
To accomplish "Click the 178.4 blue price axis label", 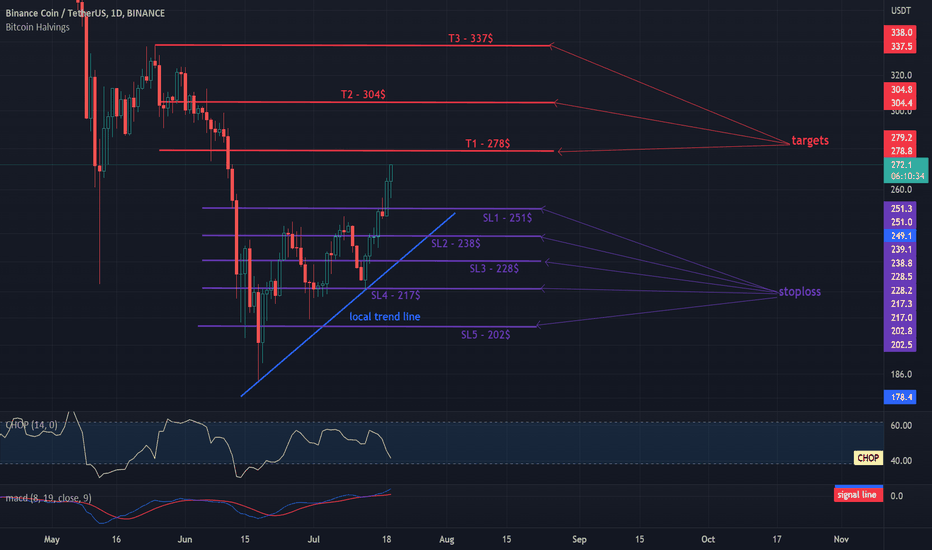I will pyautogui.click(x=900, y=397).
